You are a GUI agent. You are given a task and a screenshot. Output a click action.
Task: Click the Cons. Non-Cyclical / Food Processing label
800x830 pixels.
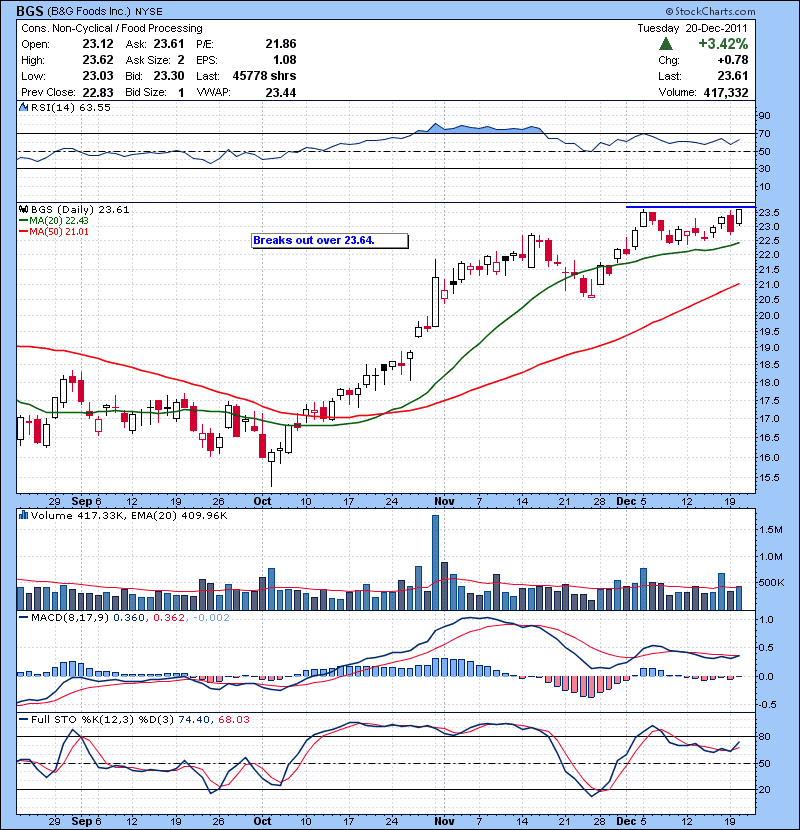(112, 28)
